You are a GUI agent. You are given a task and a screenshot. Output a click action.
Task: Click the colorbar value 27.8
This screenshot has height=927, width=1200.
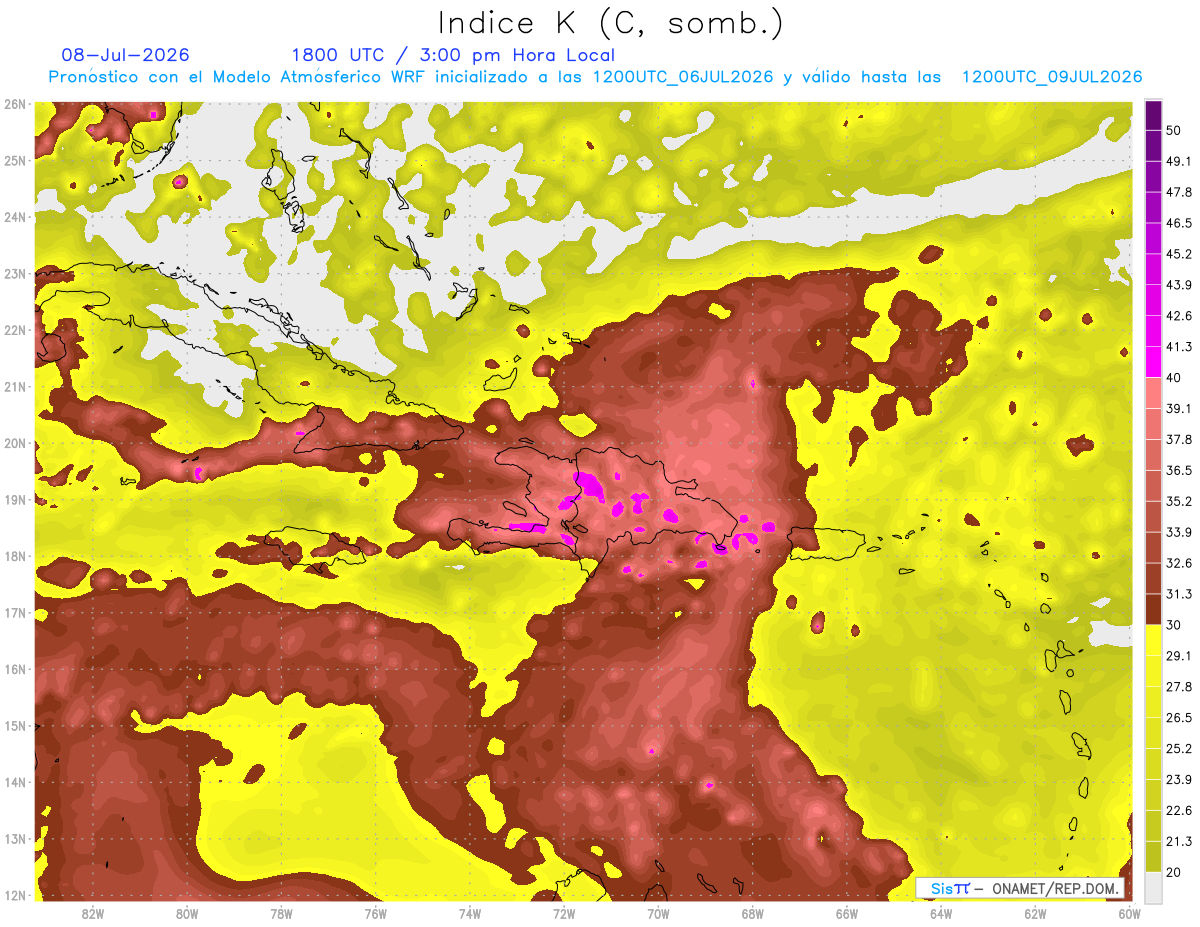point(1180,687)
